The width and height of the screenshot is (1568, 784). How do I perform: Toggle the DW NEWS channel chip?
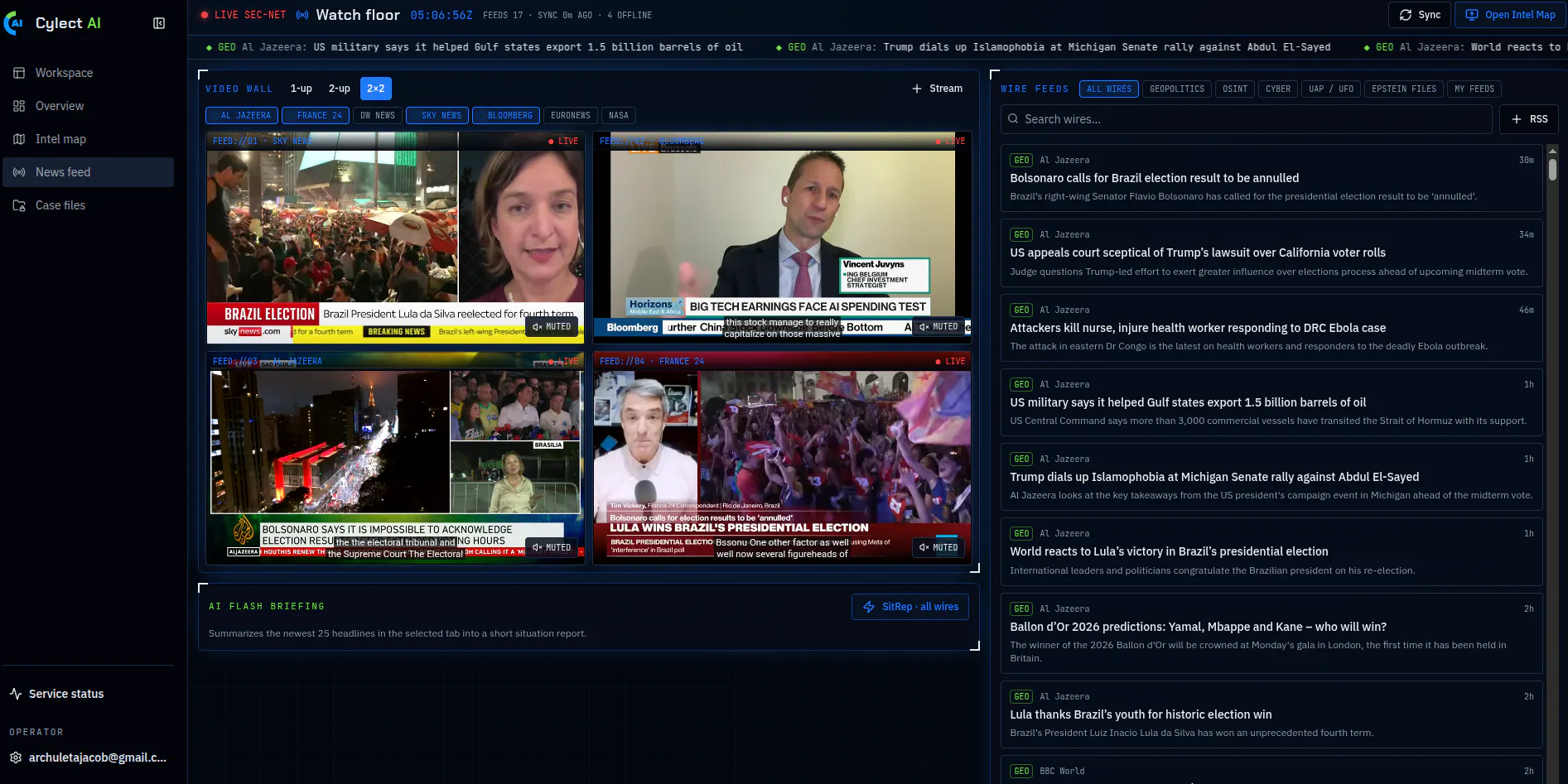click(378, 116)
